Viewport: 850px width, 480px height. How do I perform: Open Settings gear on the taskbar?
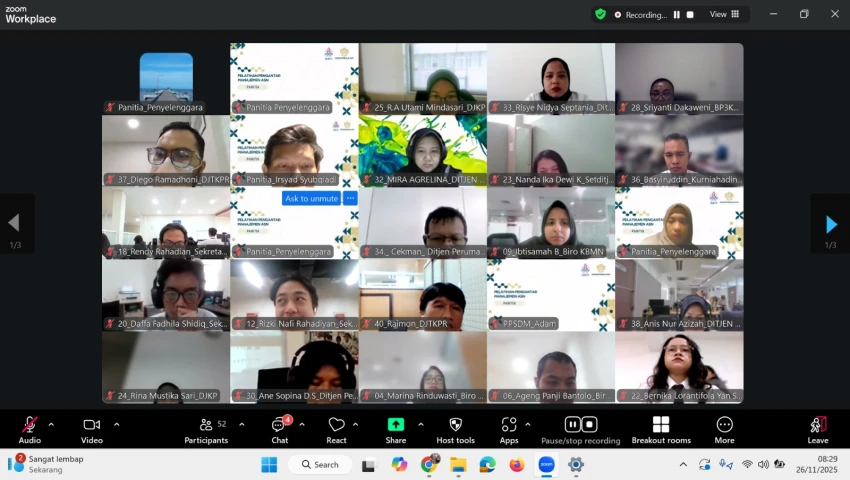(576, 465)
